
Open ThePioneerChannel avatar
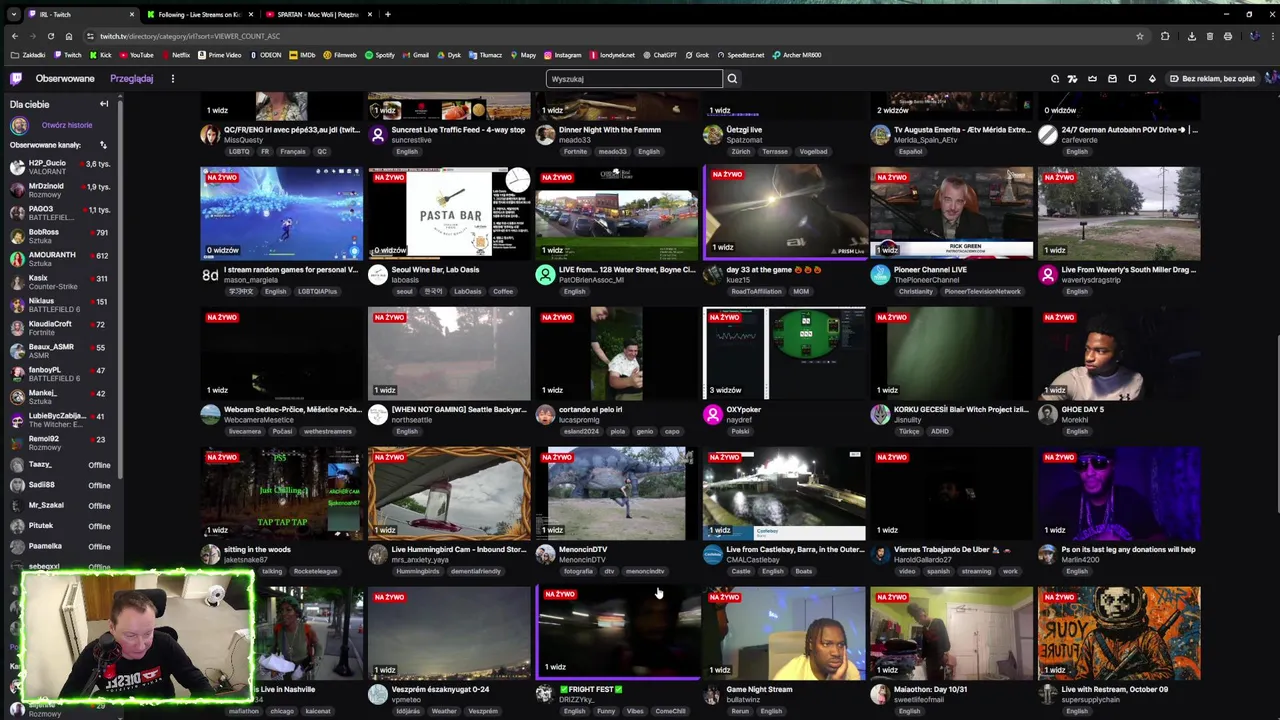(x=880, y=274)
